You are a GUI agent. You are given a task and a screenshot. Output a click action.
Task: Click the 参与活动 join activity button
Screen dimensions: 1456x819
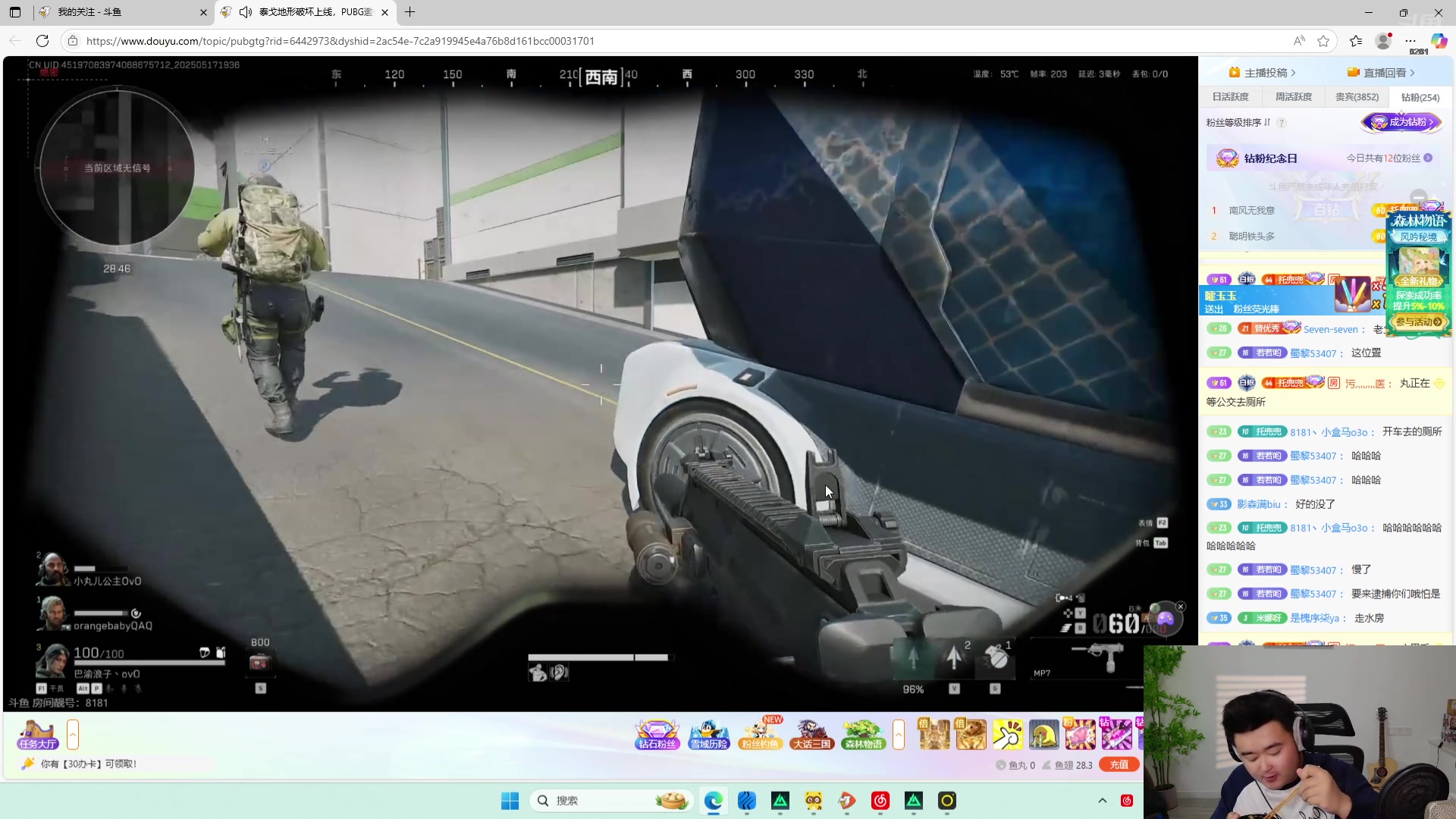click(1419, 322)
